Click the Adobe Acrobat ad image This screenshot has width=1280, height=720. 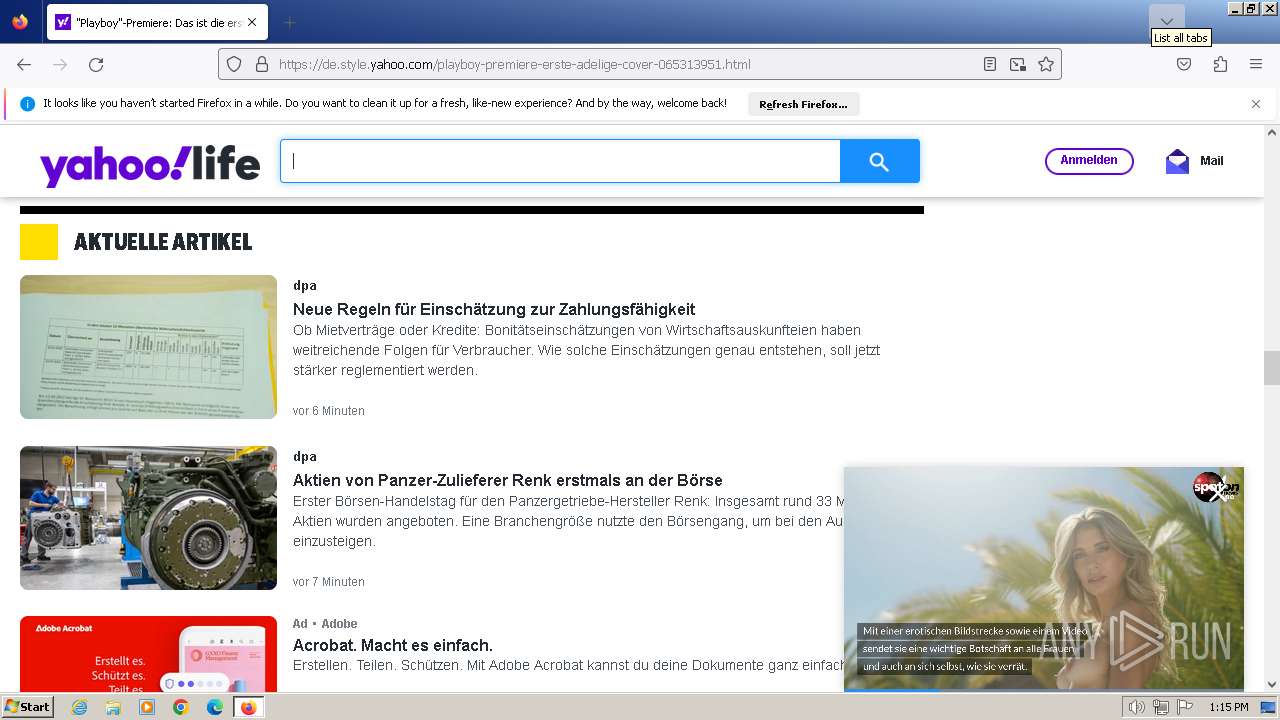pyautogui.click(x=148, y=654)
